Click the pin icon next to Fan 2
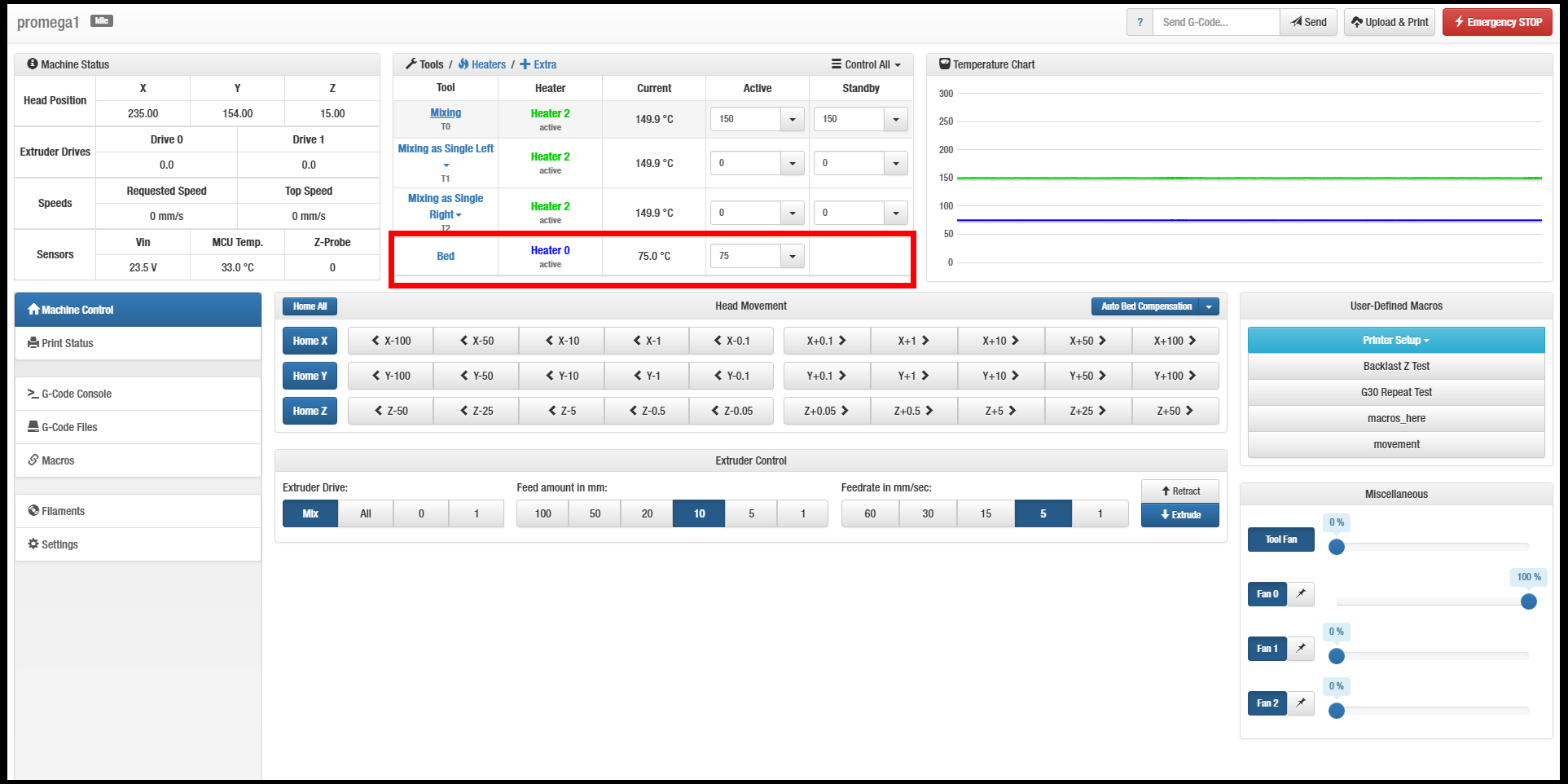 (x=1301, y=703)
